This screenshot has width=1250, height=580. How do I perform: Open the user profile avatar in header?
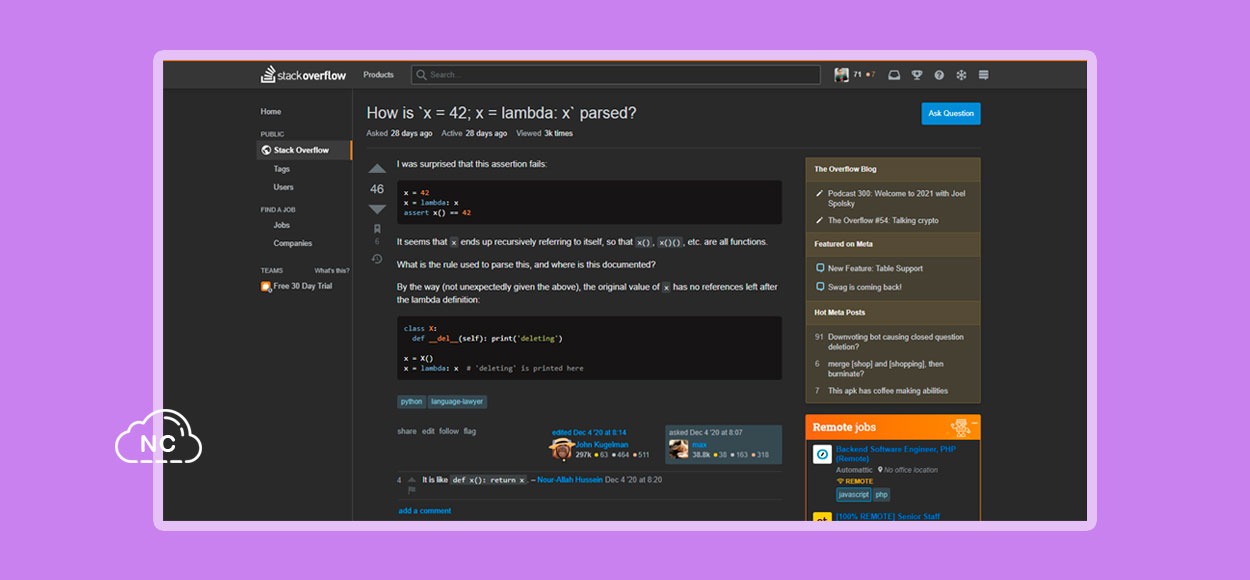[x=841, y=75]
